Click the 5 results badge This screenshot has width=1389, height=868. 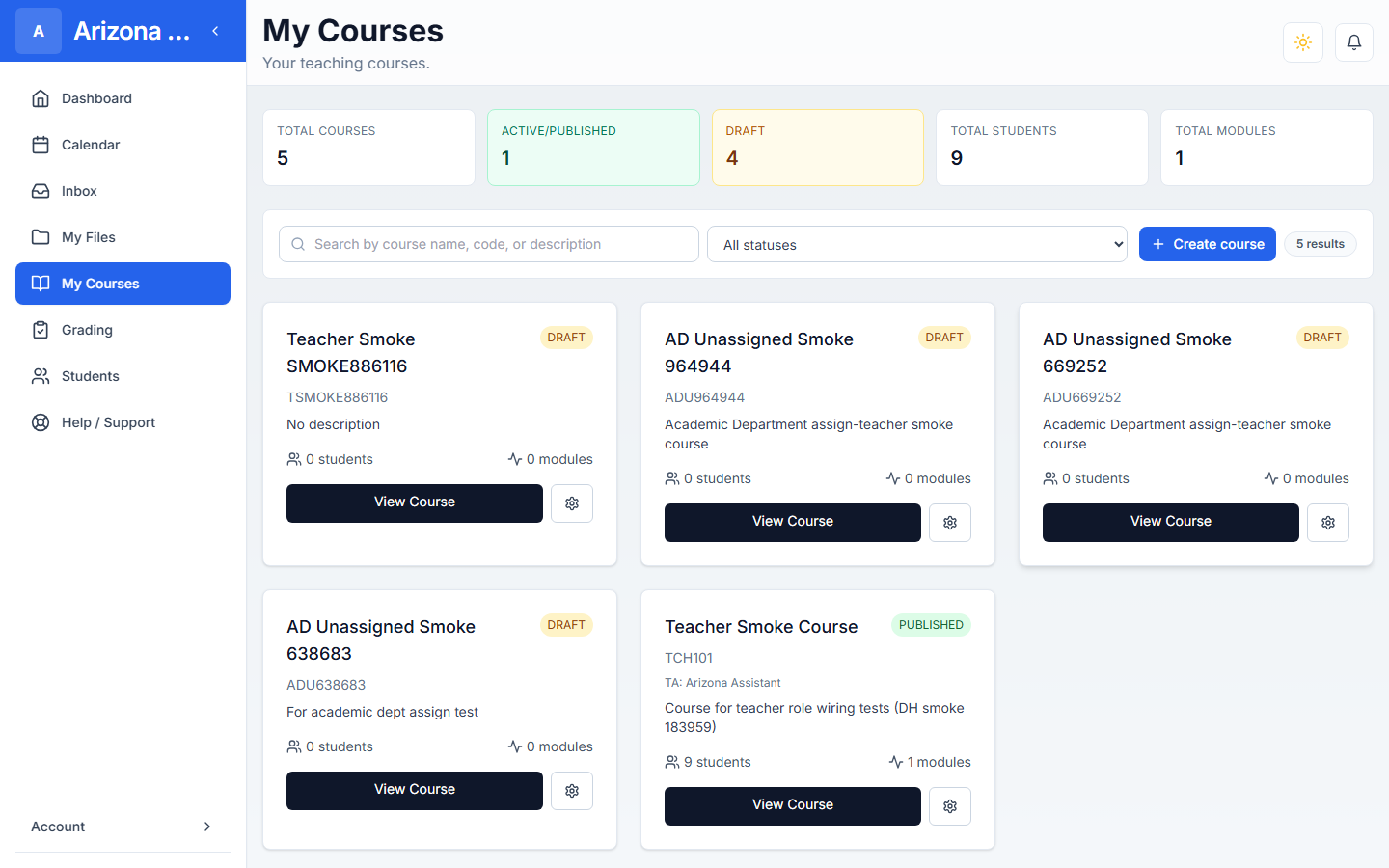(1321, 244)
